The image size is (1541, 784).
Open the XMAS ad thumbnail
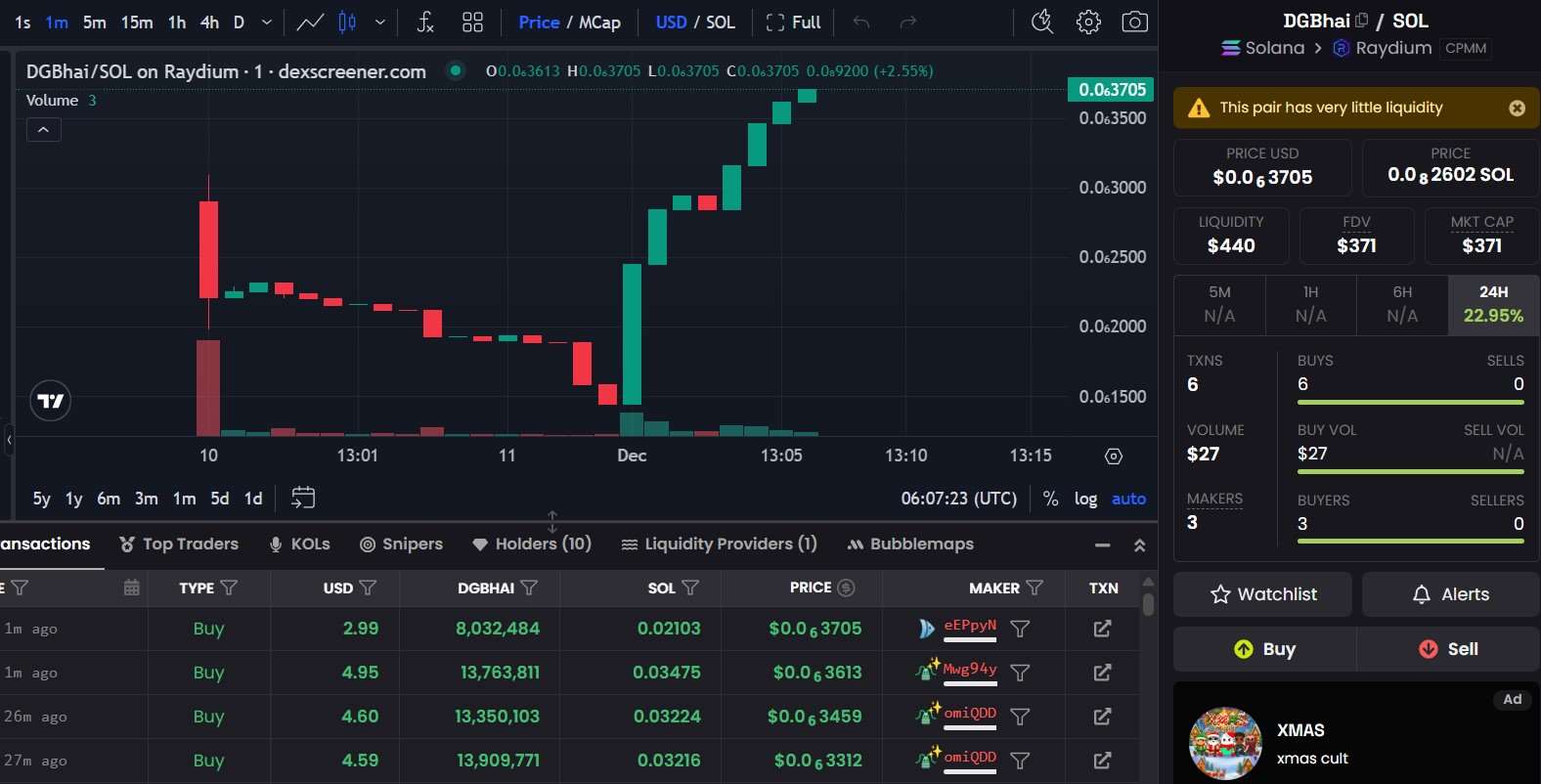click(x=1225, y=743)
